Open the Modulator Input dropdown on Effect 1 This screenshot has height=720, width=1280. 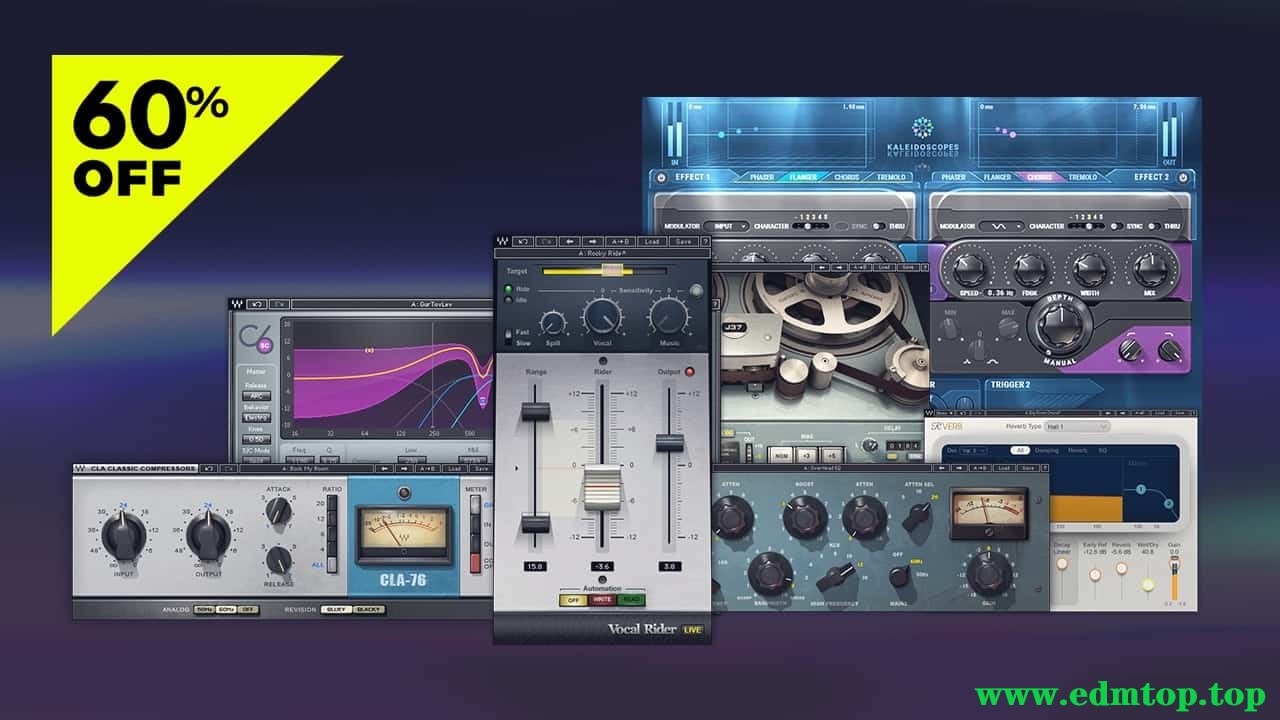tap(725, 226)
